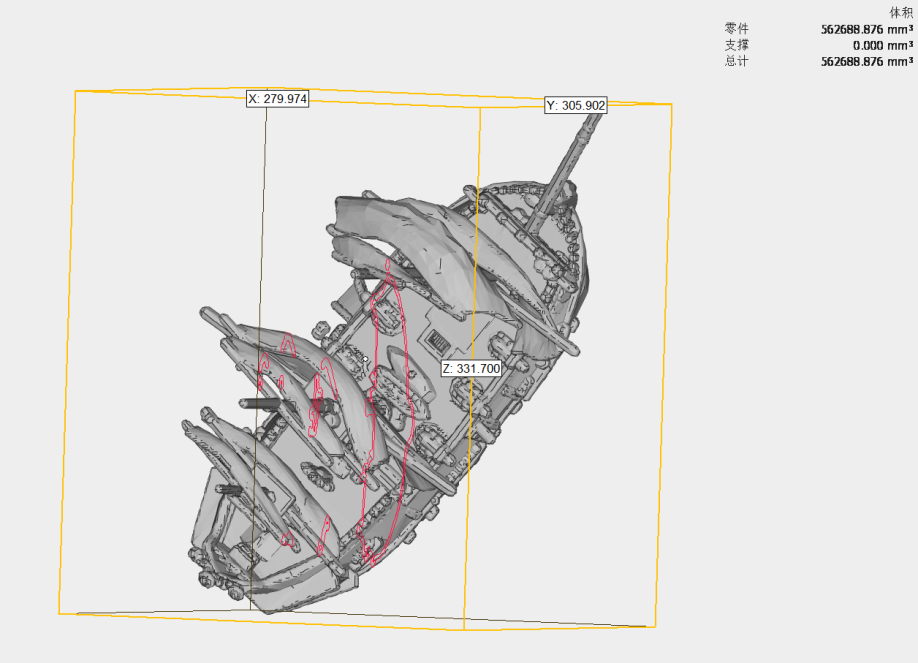Select the 零件 part row label
Screen dimensions: 918x663
736,29
